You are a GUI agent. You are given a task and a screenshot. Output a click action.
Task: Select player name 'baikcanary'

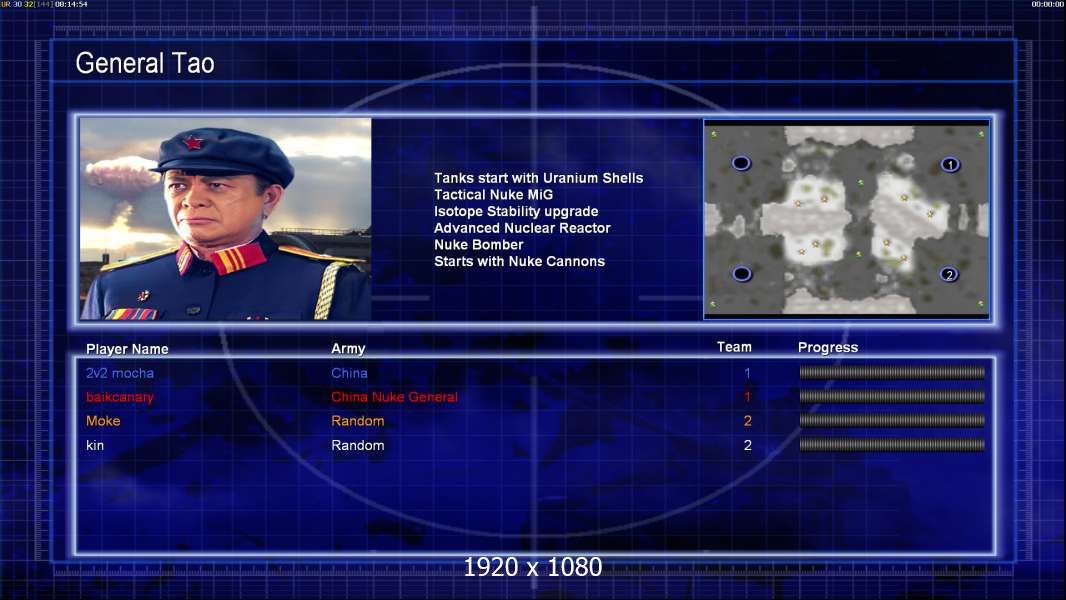point(120,398)
